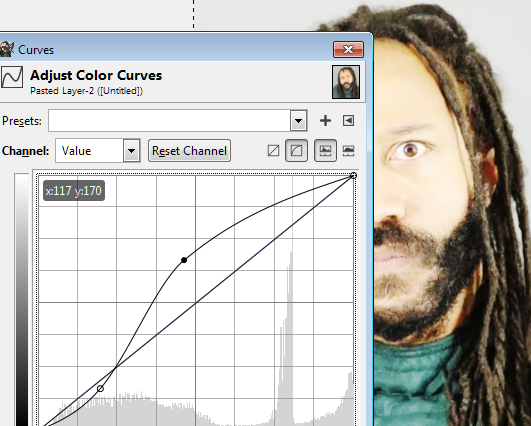Click the Adjust Color Curves heading
The height and width of the screenshot is (426, 531).
tap(96, 75)
